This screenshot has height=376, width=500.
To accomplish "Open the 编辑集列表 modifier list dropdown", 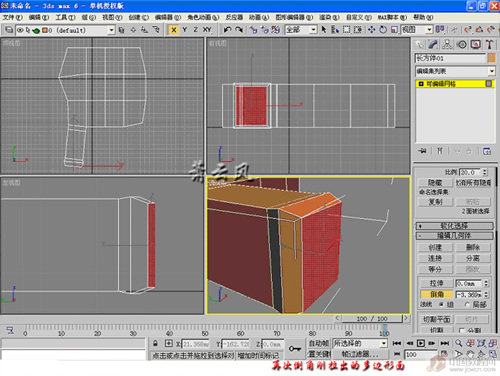I will click(x=455, y=71).
